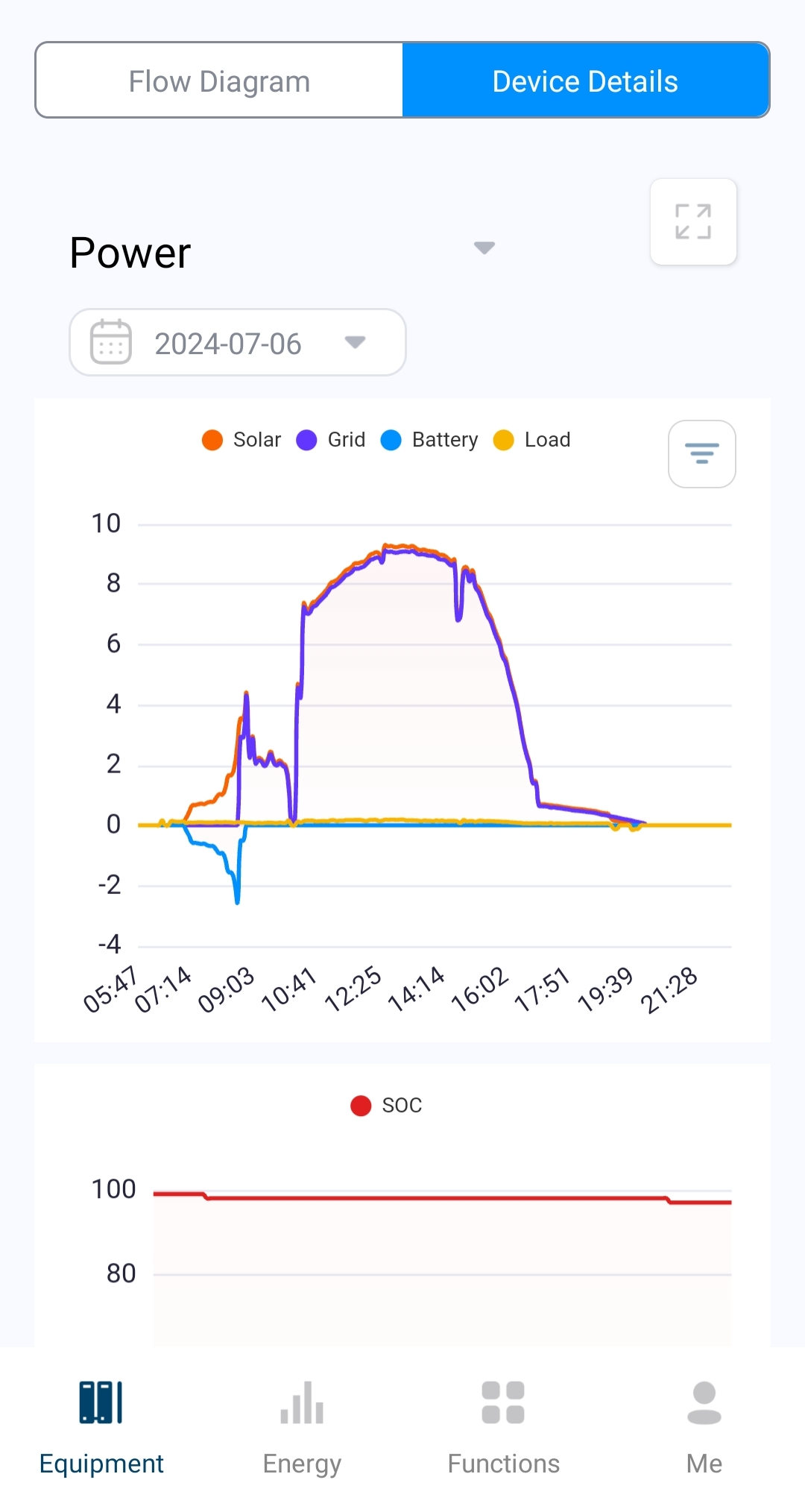This screenshot has height=1512, width=805.
Task: Tap the Equipment icon in bottom bar
Action: pyautogui.click(x=101, y=1402)
